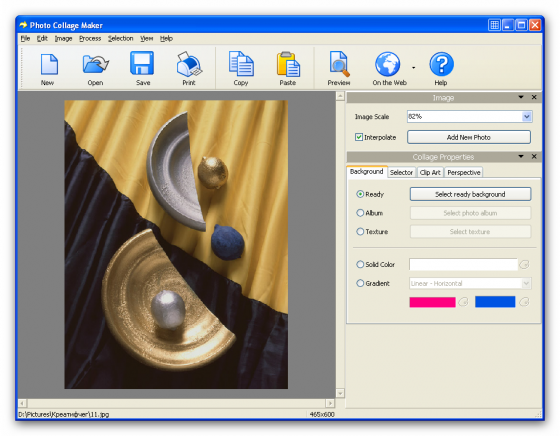Save the collage with the Save icon
Viewport: 560px width, 436px height.
pos(142,64)
